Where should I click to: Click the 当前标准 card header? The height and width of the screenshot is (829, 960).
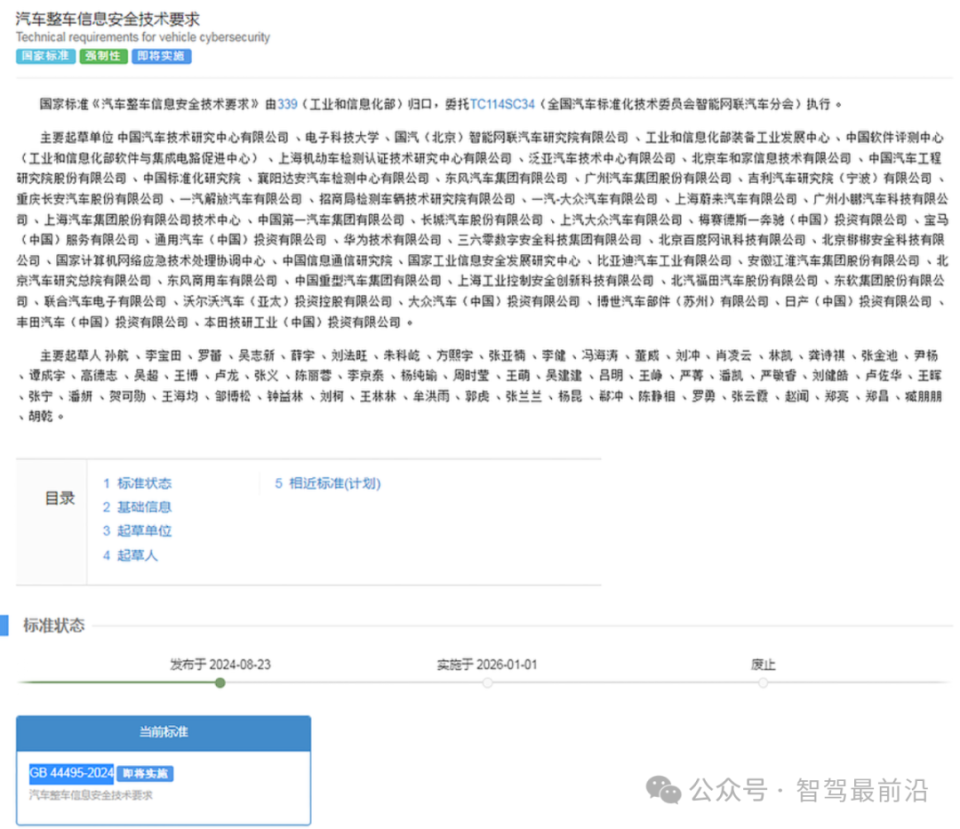click(163, 732)
